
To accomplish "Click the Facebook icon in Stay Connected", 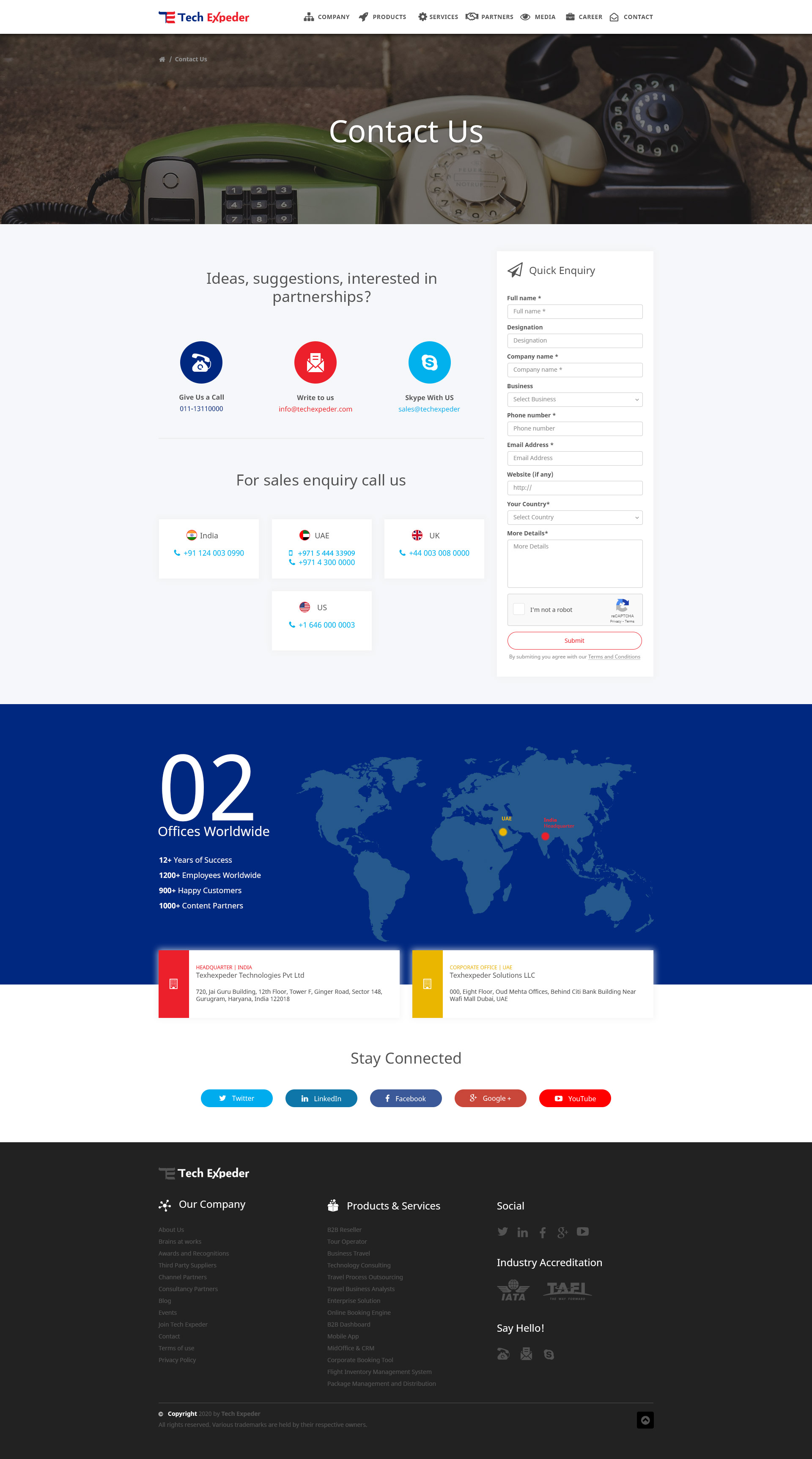I will point(406,1098).
